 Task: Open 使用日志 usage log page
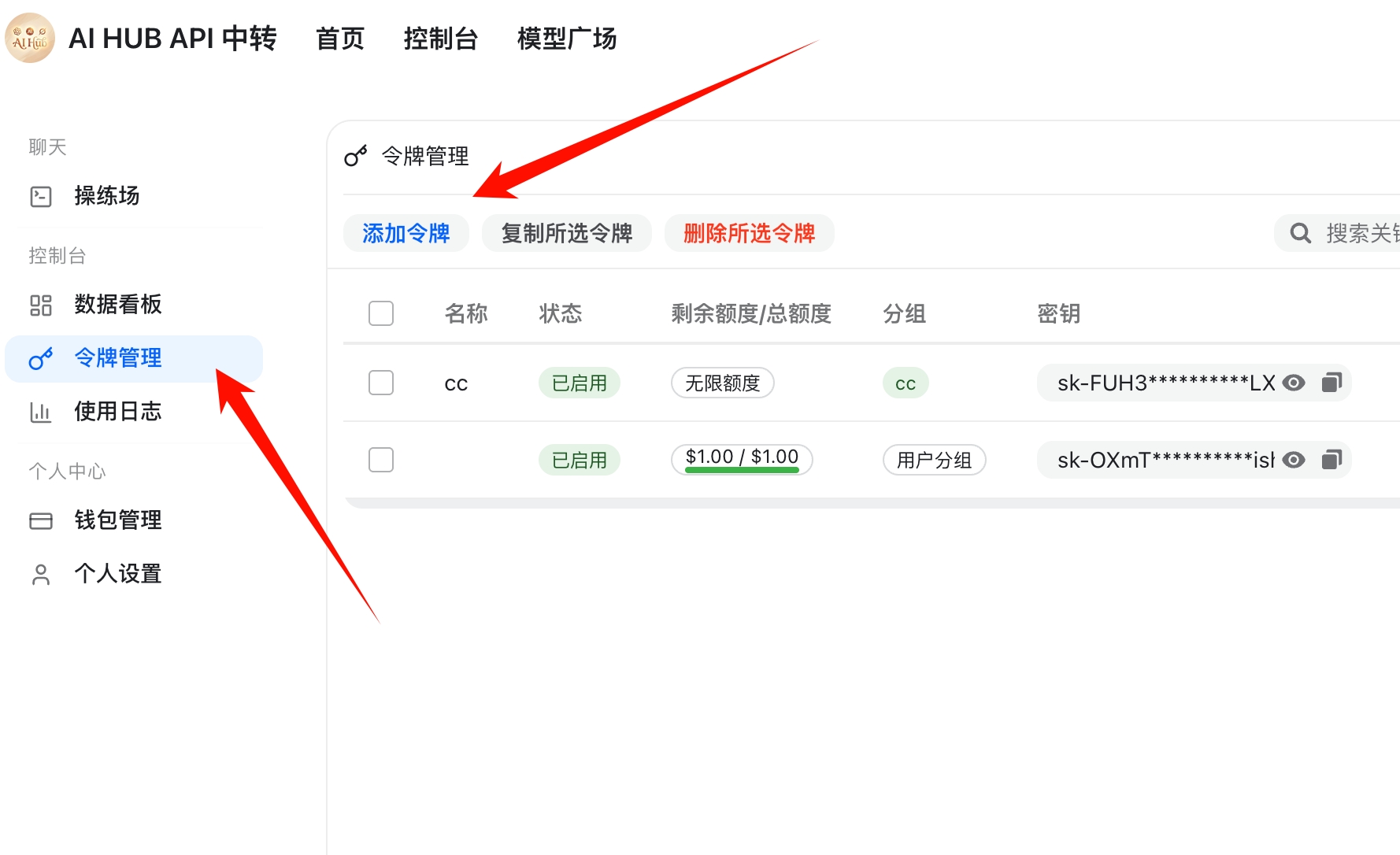117,412
